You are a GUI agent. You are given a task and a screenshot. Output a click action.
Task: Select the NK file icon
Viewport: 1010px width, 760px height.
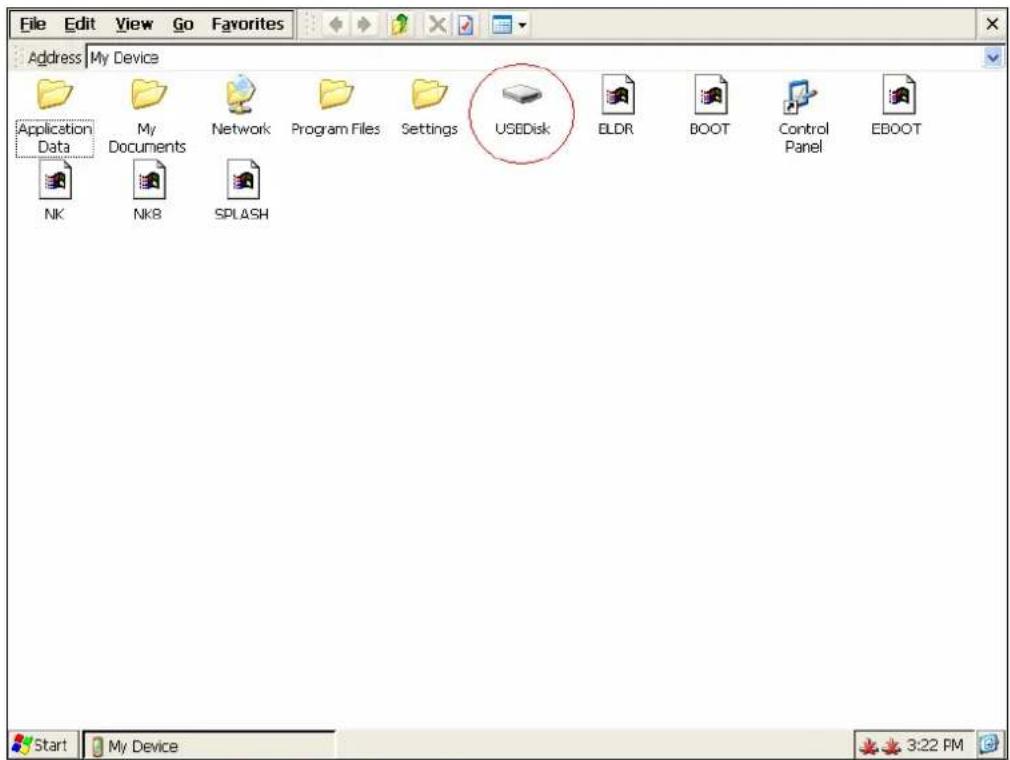tap(54, 191)
